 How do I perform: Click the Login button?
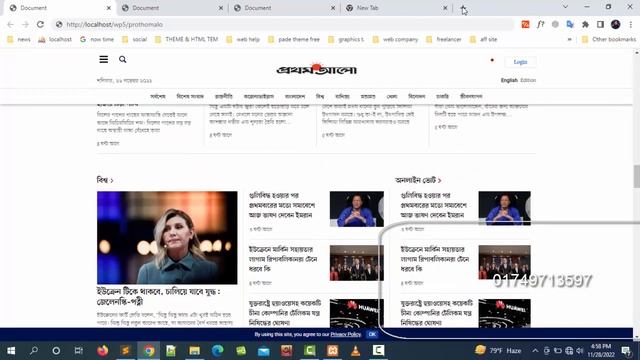(x=520, y=62)
